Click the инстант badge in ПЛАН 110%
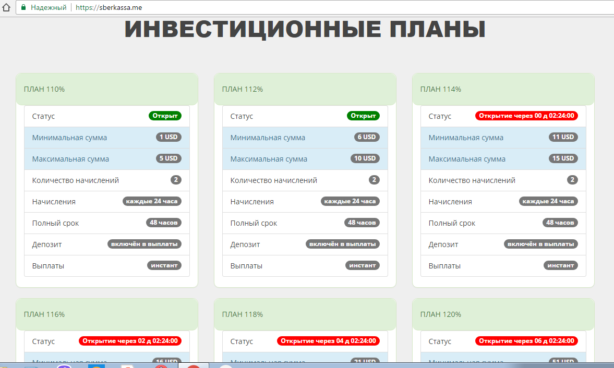The image size is (614, 368). tap(164, 265)
